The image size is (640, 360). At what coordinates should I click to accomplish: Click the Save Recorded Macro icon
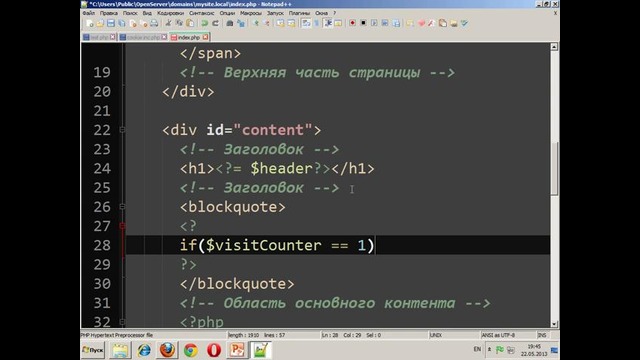click(x=396, y=23)
